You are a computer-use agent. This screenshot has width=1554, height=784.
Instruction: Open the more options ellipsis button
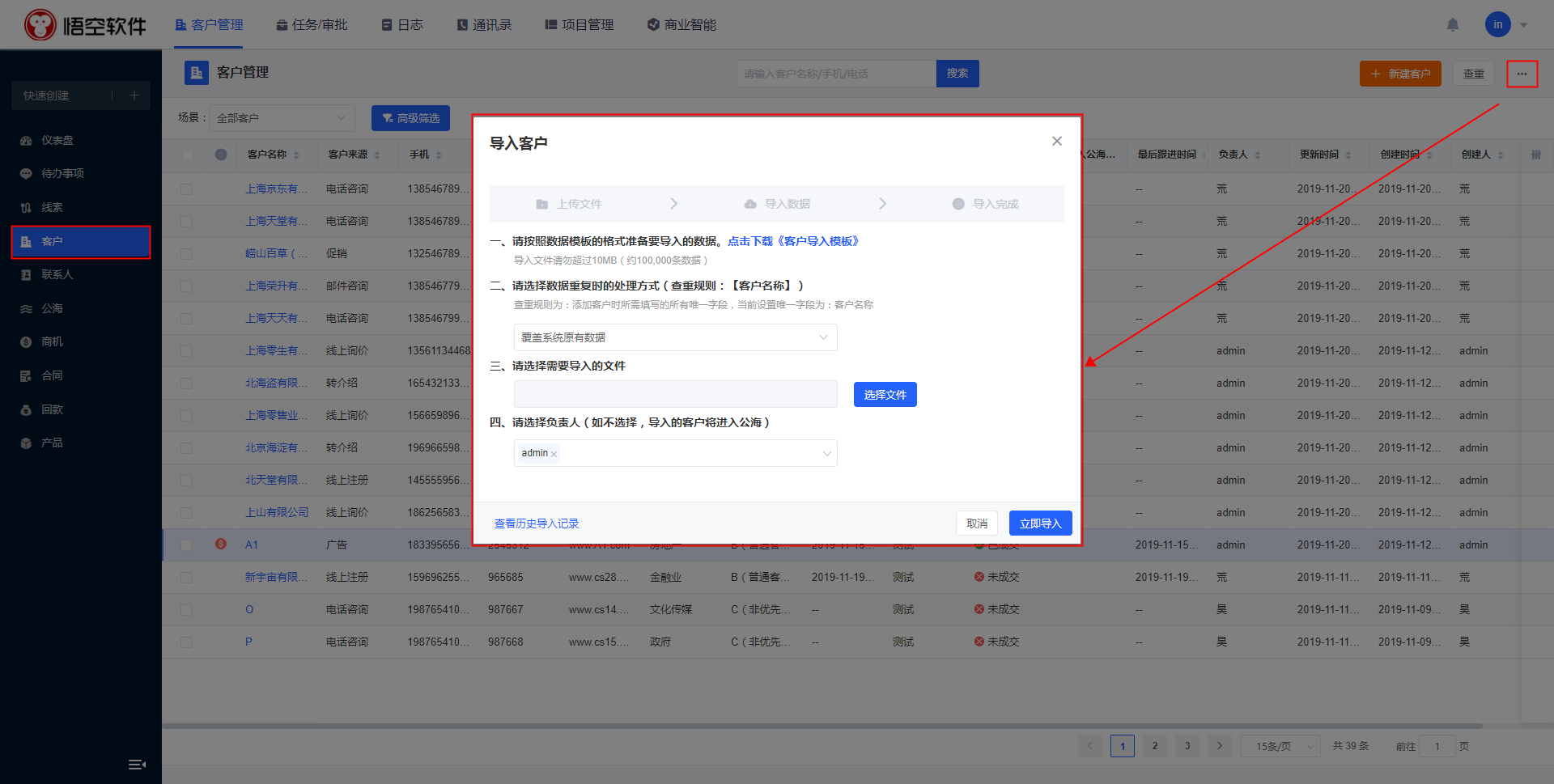tap(1522, 74)
